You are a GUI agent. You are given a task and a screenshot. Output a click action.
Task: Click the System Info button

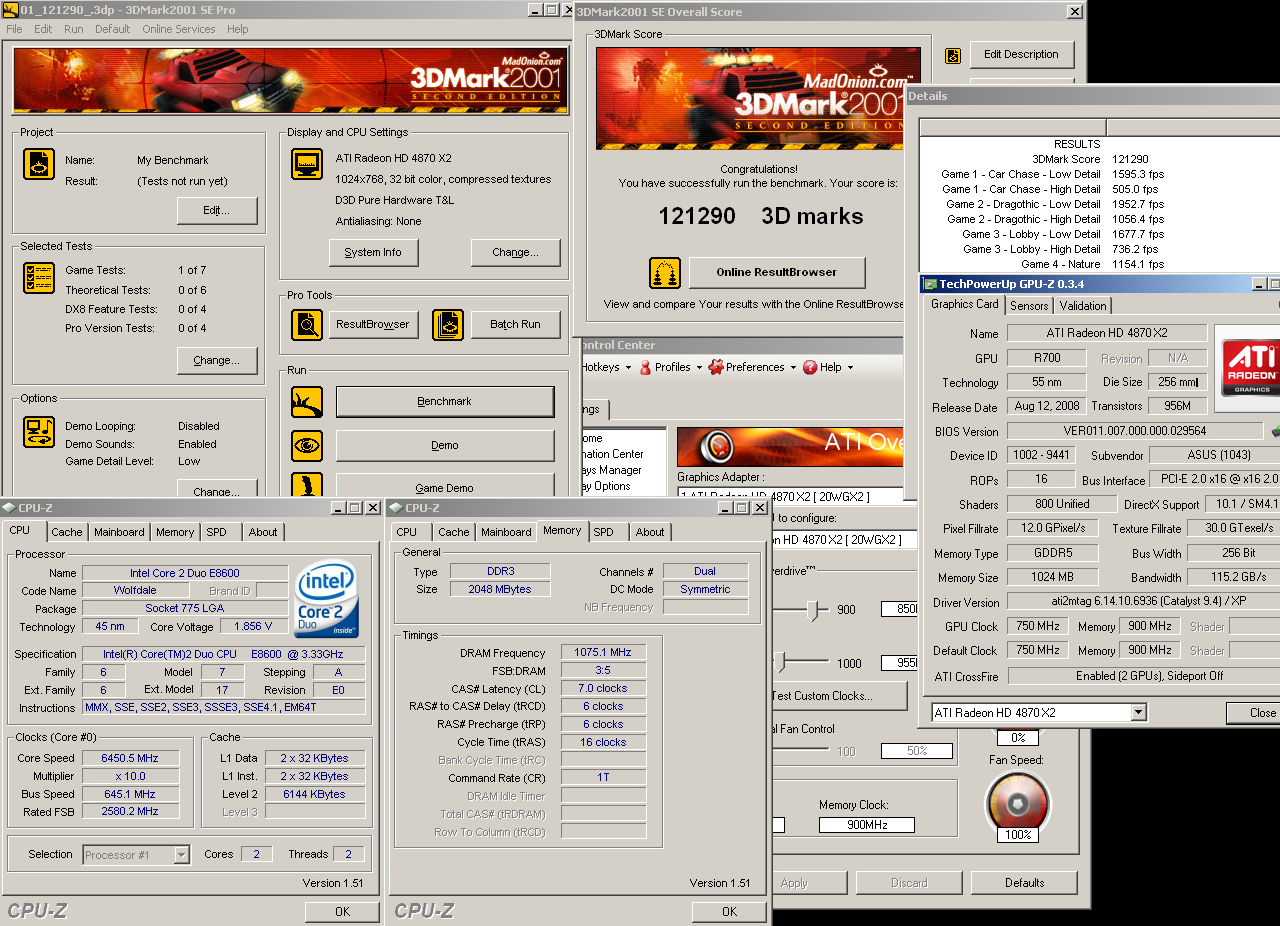(x=373, y=252)
